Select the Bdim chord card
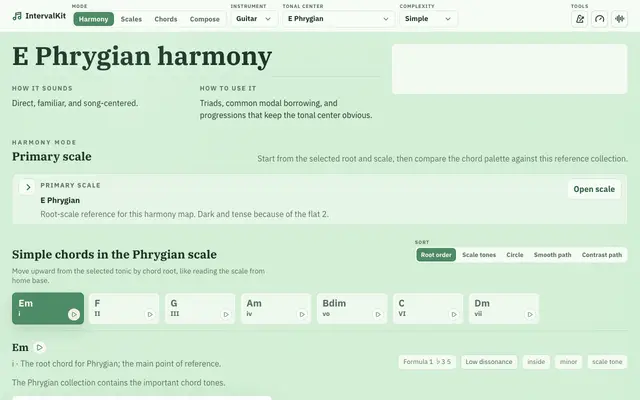 352,309
